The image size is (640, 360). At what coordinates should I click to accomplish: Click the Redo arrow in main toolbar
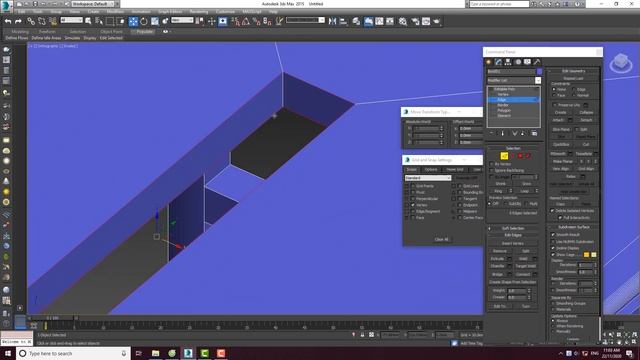[x=18, y=21]
